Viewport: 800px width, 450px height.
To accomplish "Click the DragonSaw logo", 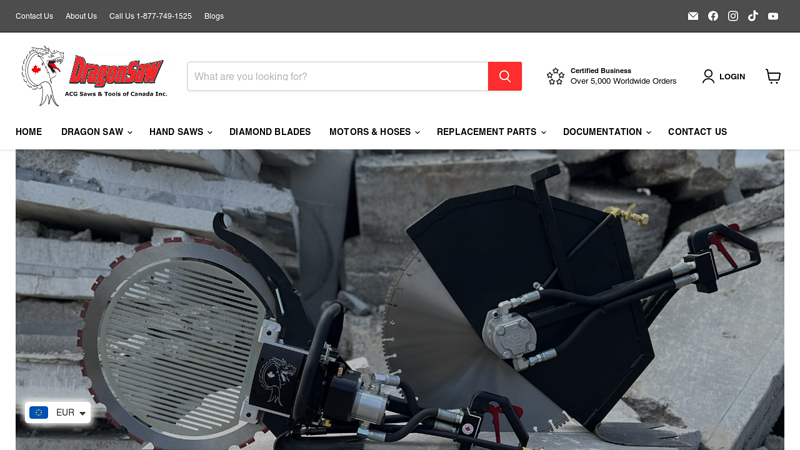I will (x=94, y=76).
